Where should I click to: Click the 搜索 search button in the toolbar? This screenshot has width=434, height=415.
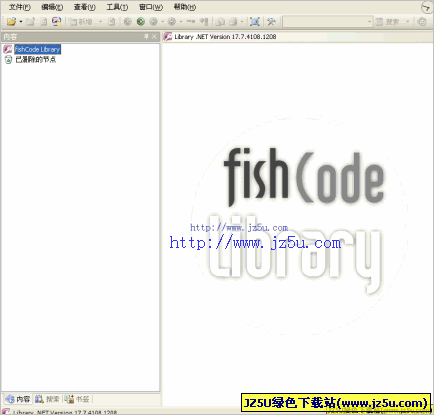(x=388, y=22)
